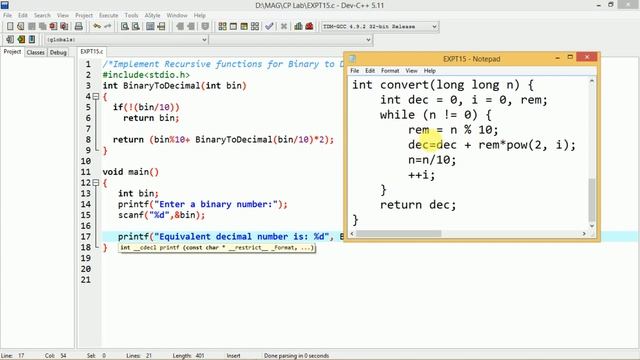Image resolution: width=640 pixels, height=360 pixels.
Task: Click the Print toolbar icon
Action: pos(79,27)
